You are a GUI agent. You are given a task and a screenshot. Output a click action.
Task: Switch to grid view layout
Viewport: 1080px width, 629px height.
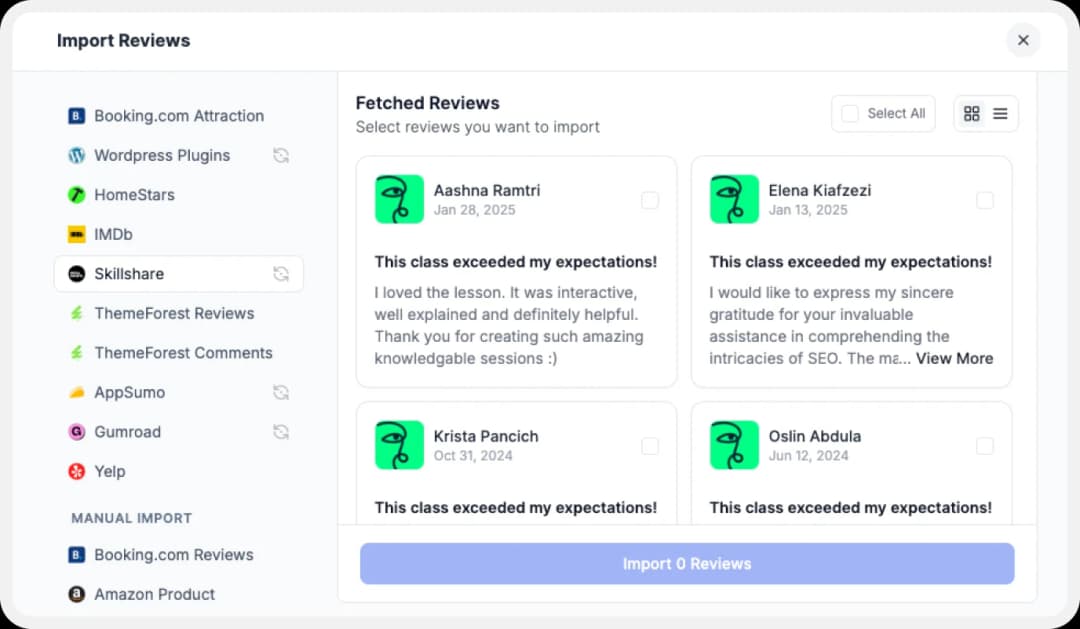click(971, 113)
